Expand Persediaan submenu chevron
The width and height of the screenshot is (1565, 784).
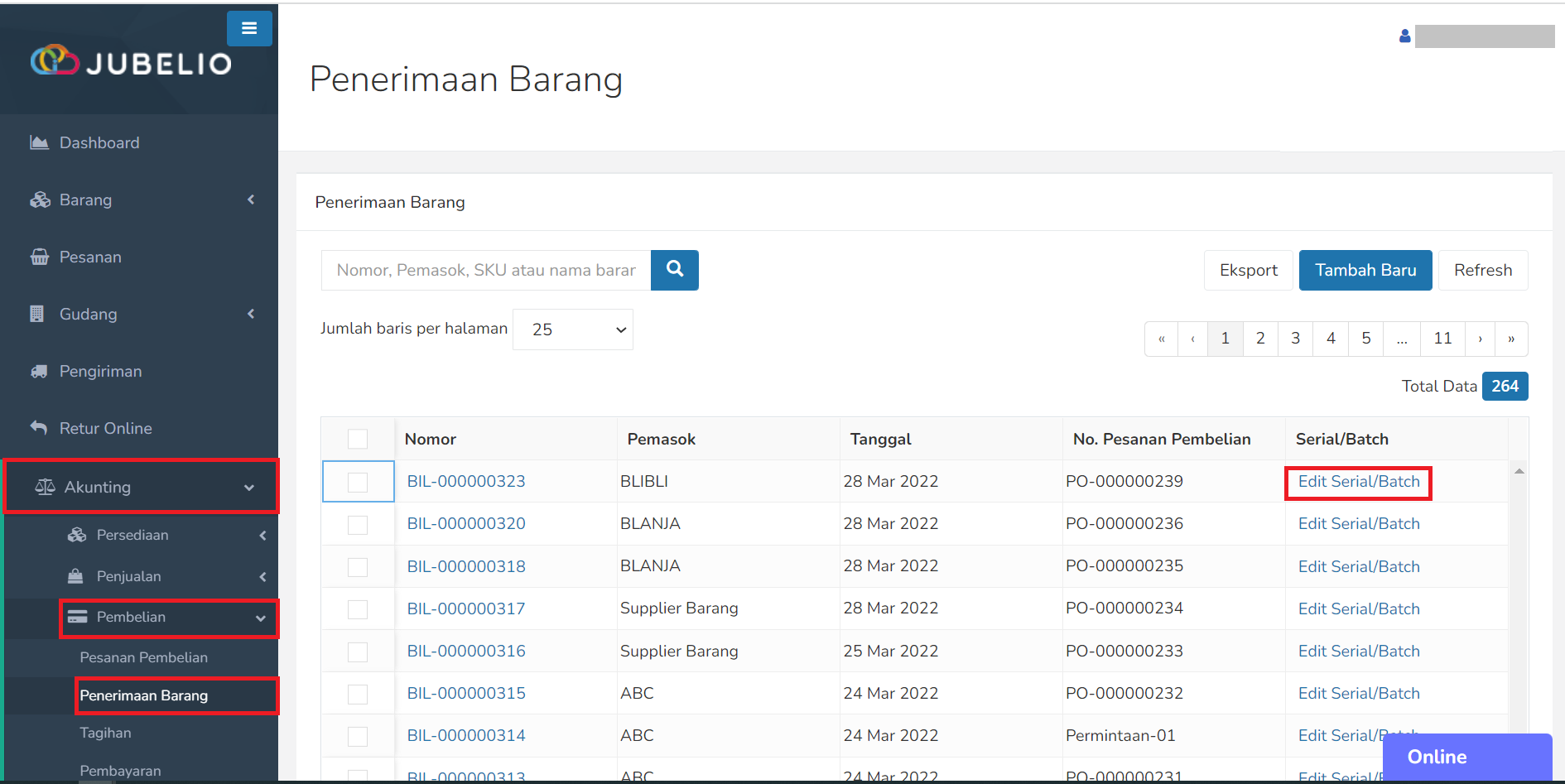coord(262,535)
